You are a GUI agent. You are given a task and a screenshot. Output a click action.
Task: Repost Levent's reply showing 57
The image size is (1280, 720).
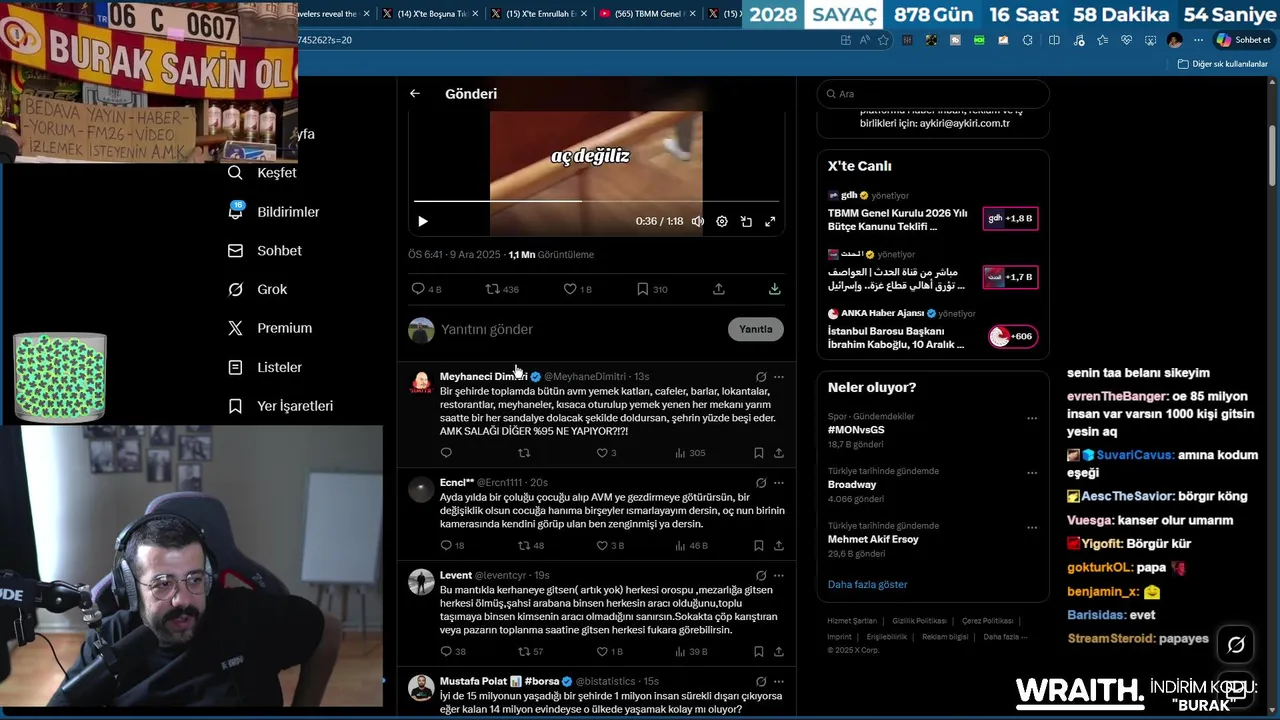click(x=530, y=652)
